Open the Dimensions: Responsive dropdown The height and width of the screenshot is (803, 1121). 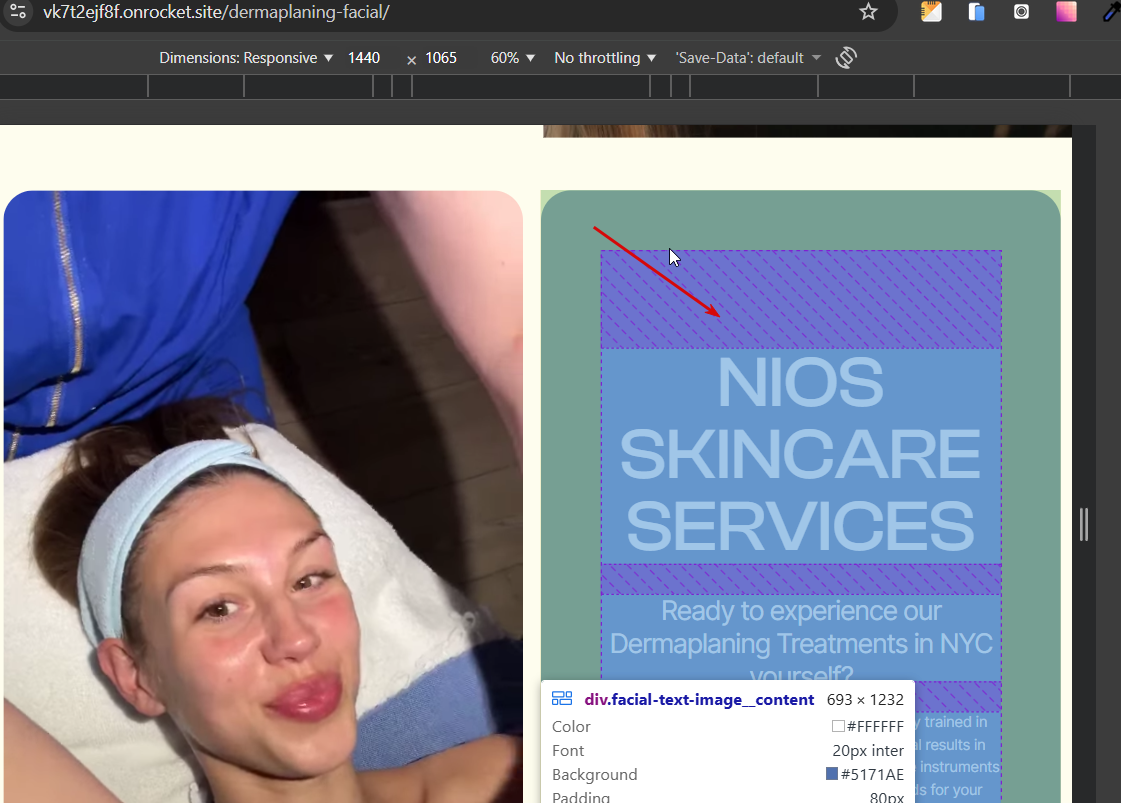pyautogui.click(x=246, y=58)
